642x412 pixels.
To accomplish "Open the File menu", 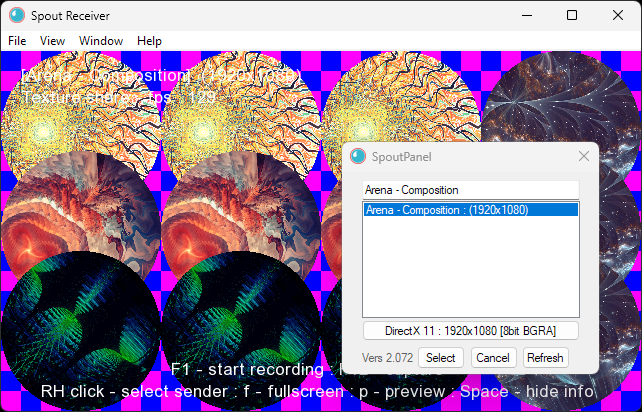I will (x=17, y=41).
